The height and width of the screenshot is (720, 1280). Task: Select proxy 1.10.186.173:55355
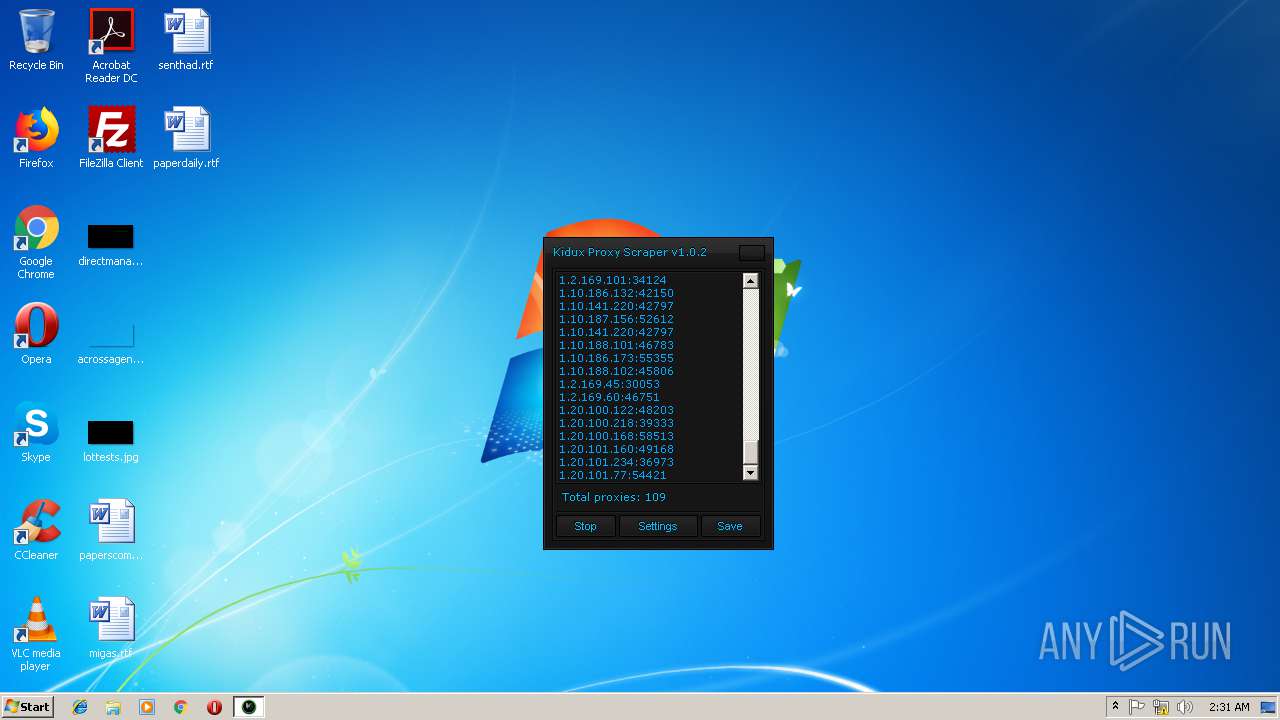[616, 358]
